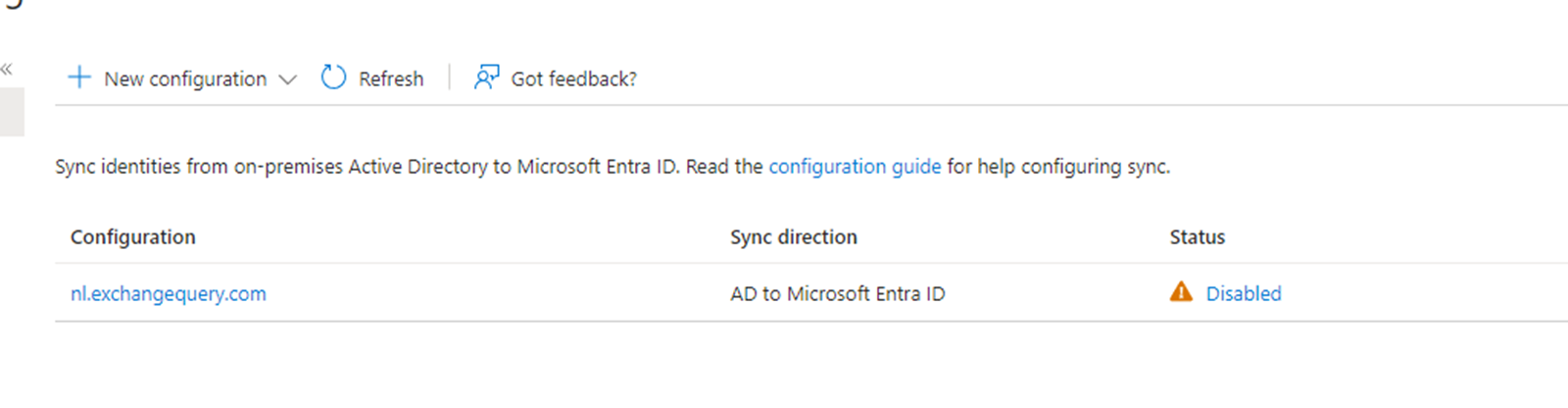Click the Disabled status link
Viewport: 1568px width, 408px height.
(x=1243, y=293)
